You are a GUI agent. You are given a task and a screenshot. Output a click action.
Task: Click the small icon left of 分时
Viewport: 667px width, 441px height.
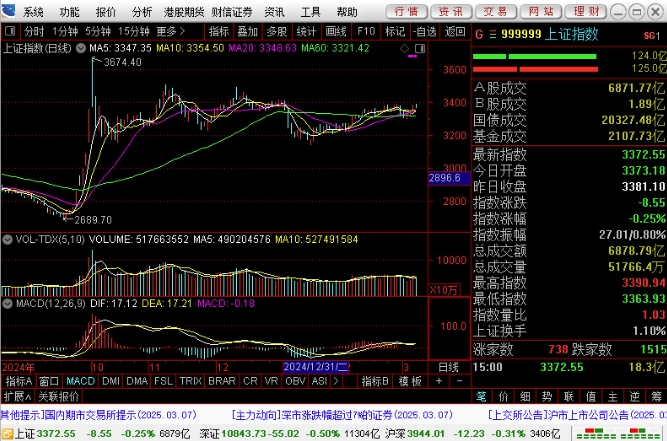[x=10, y=31]
